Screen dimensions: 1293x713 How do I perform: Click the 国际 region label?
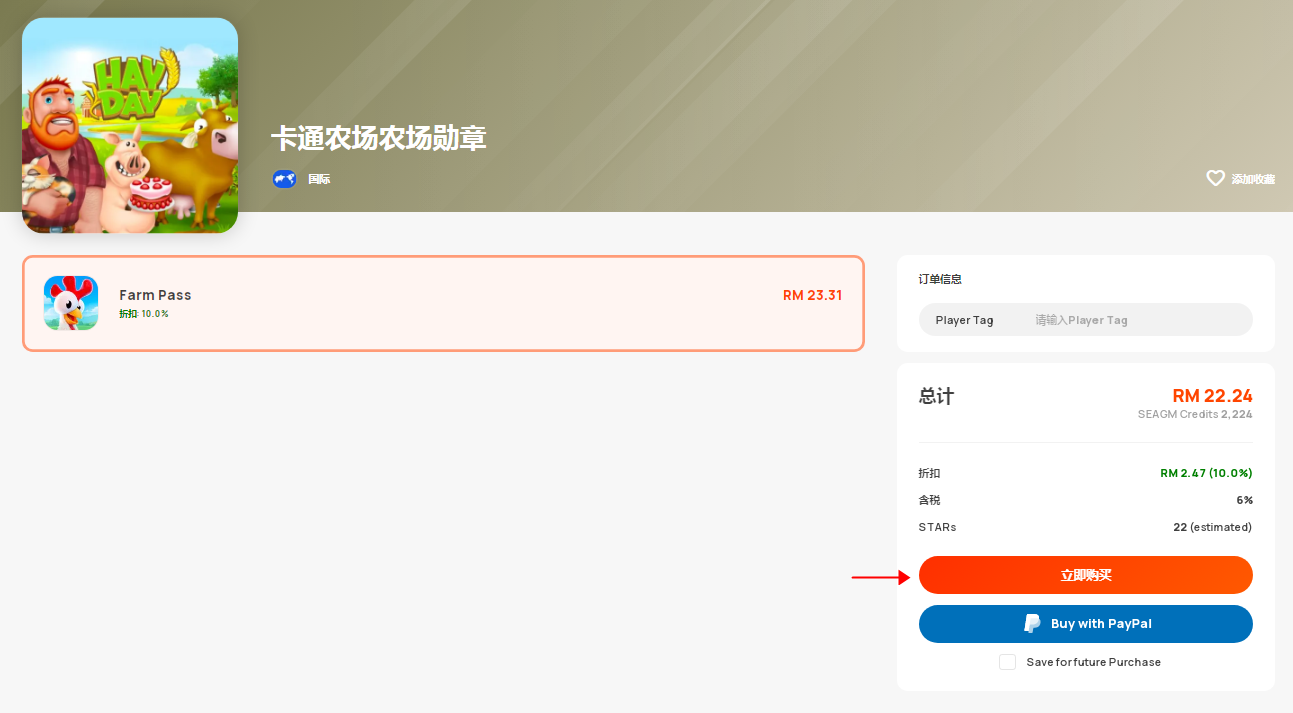pyautogui.click(x=319, y=179)
